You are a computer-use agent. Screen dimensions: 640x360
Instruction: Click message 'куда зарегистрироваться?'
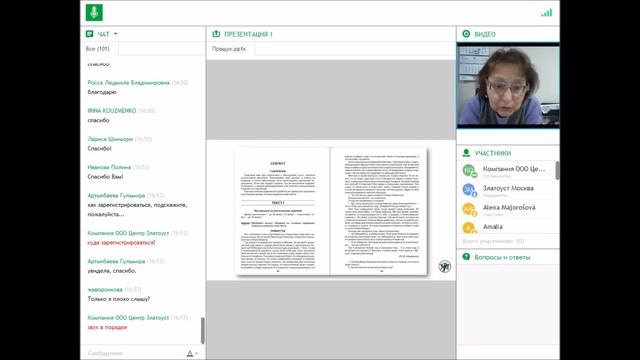point(121,242)
